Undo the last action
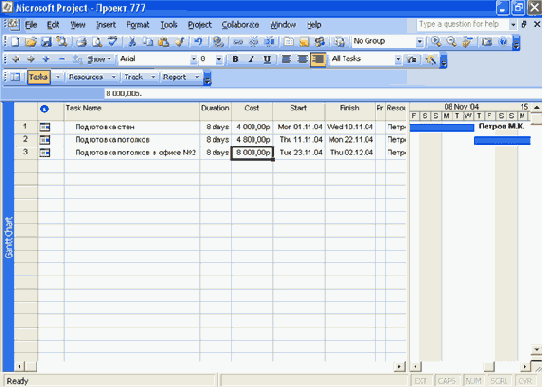 [198, 42]
